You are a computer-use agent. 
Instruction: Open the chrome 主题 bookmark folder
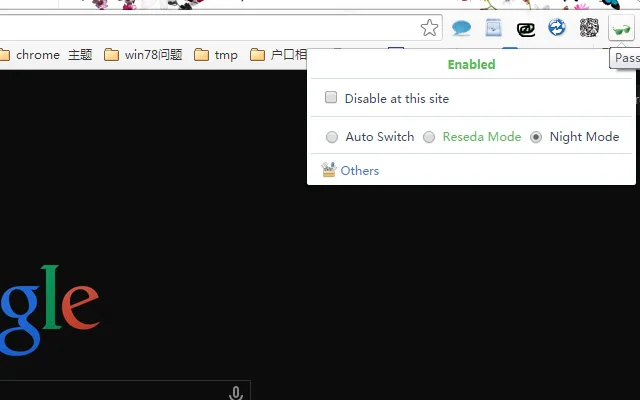(x=46, y=55)
